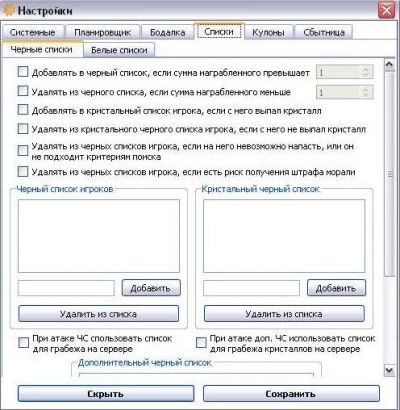The image size is (400, 410).
Task: Toggle the moral penalty risk removal checkbox
Action: 23,172
